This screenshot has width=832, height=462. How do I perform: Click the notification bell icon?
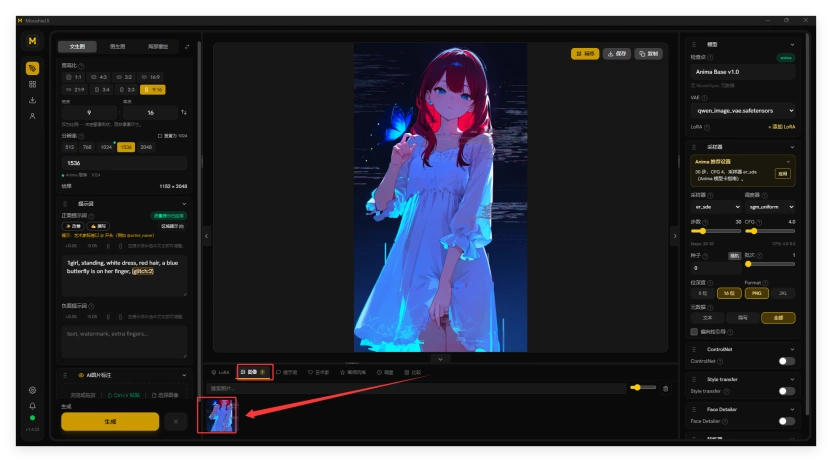coord(32,406)
